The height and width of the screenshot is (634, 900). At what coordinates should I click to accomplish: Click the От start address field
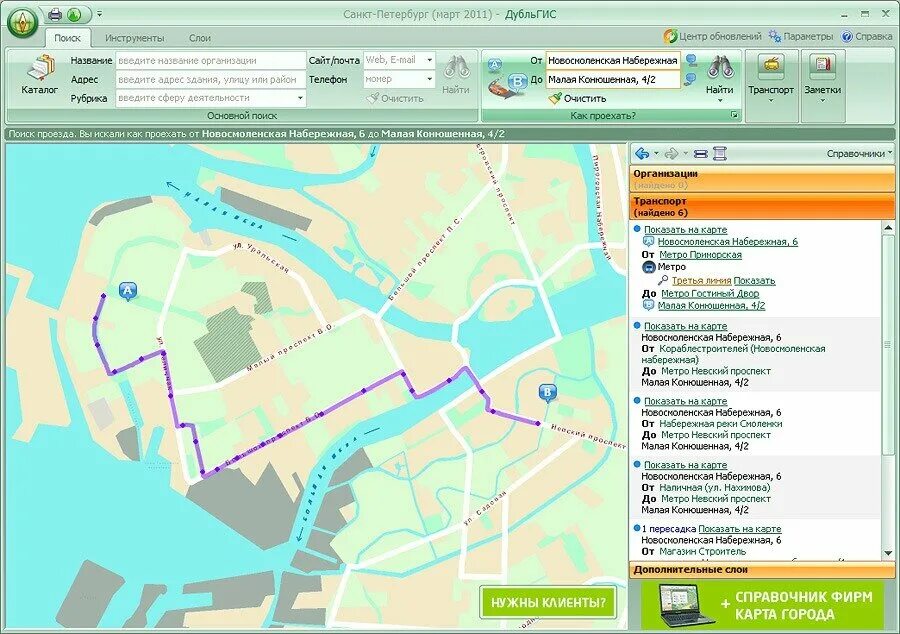[612, 60]
